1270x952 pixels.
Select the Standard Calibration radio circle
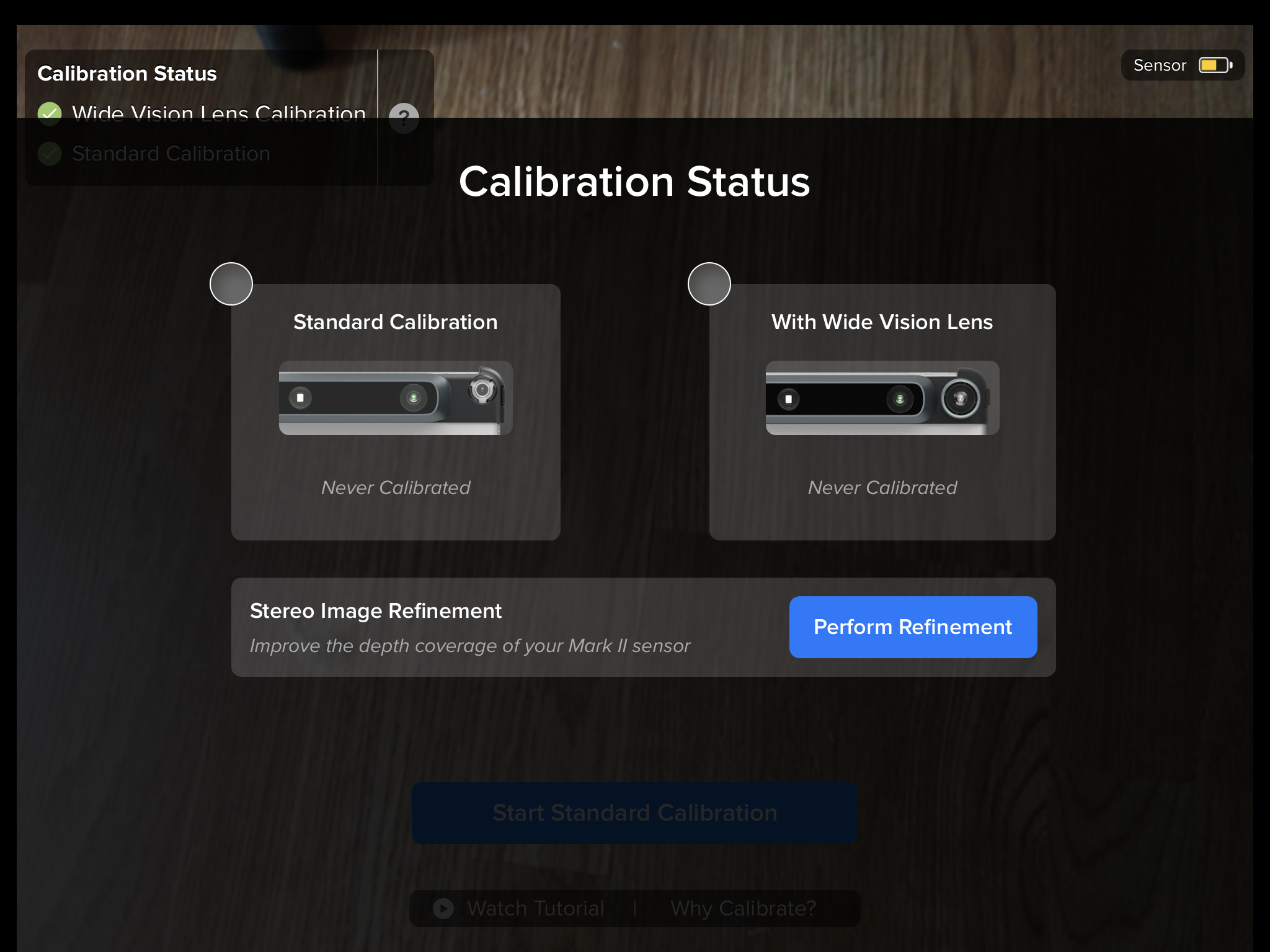click(231, 284)
